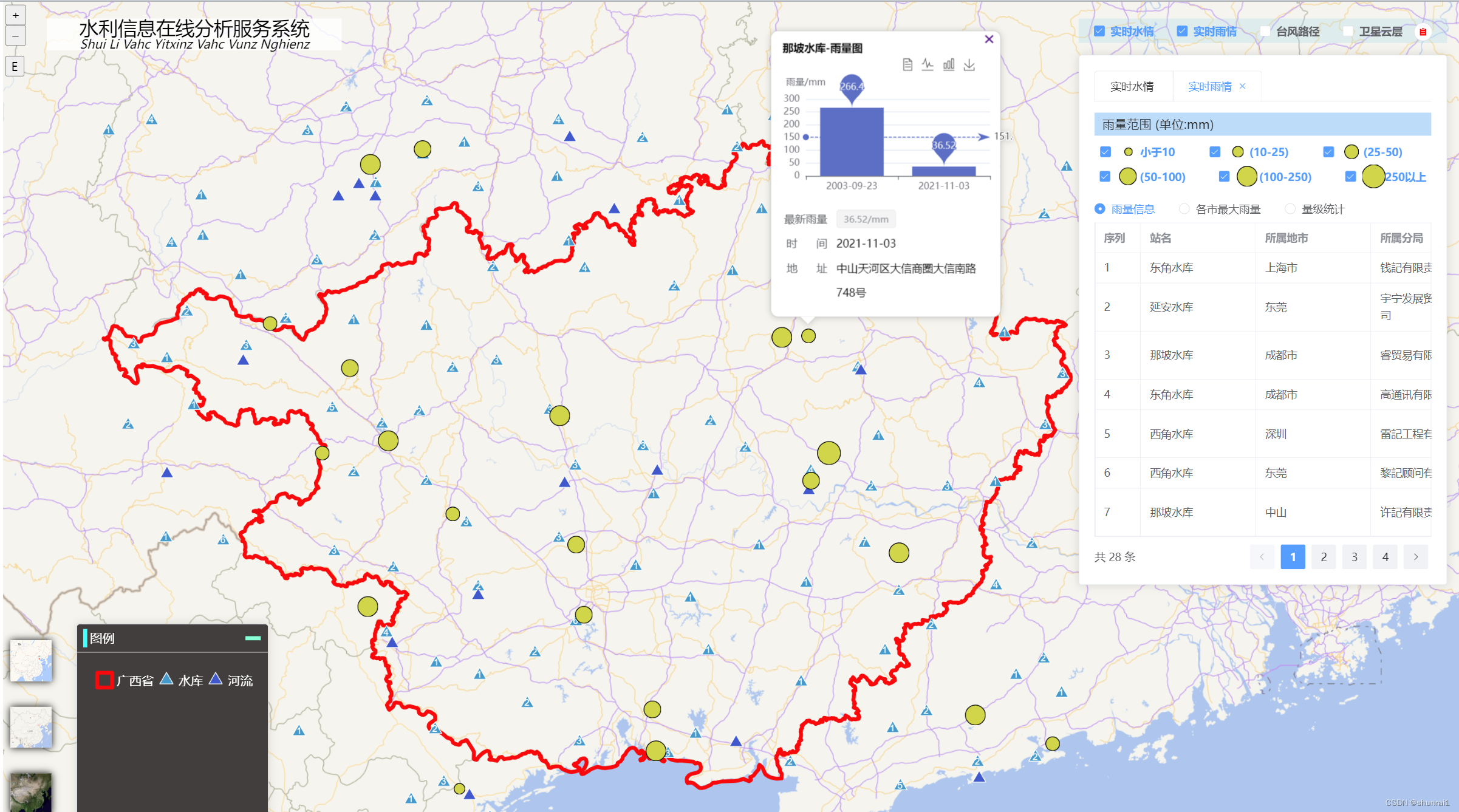Viewport: 1459px width, 812px height.
Task: Zoom in the map with plus button
Action: click(15, 15)
